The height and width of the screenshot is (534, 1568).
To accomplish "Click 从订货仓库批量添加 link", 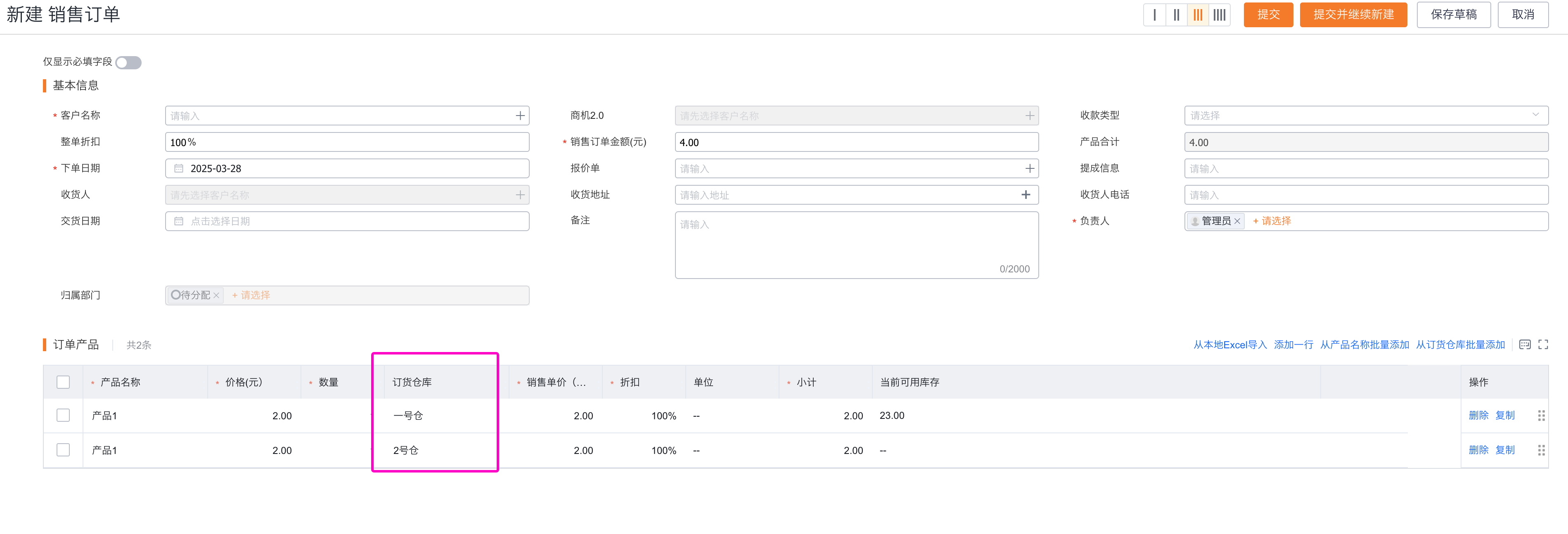I will [1460, 345].
